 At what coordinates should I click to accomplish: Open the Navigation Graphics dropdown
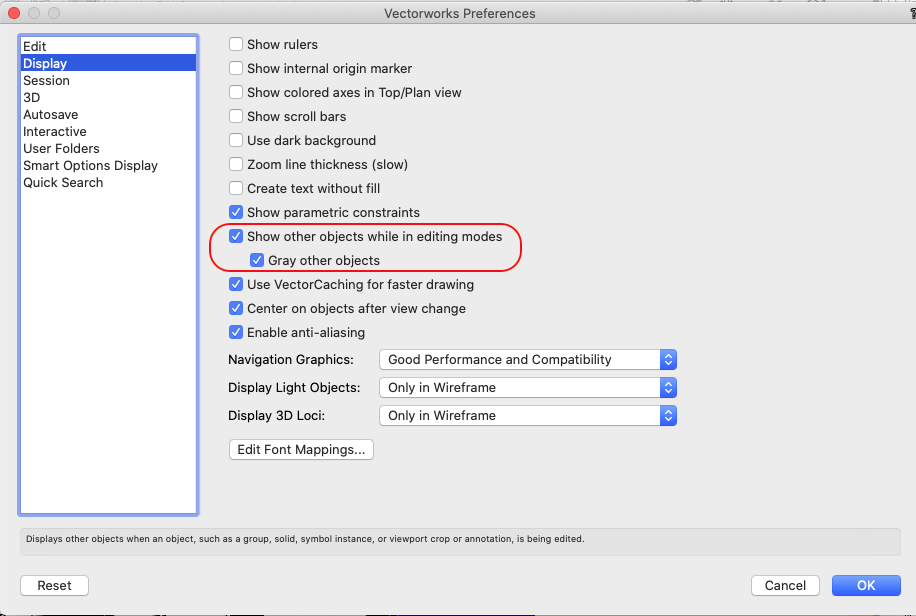coord(528,359)
